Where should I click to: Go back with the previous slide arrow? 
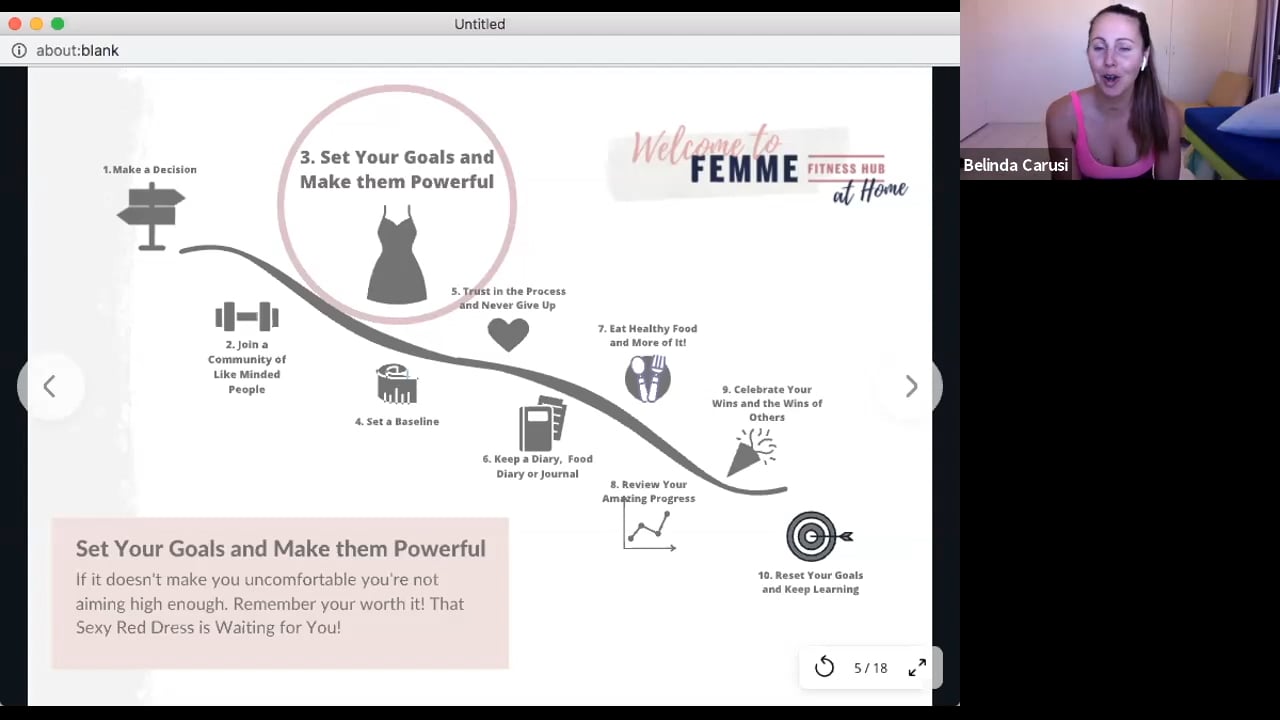[49, 387]
